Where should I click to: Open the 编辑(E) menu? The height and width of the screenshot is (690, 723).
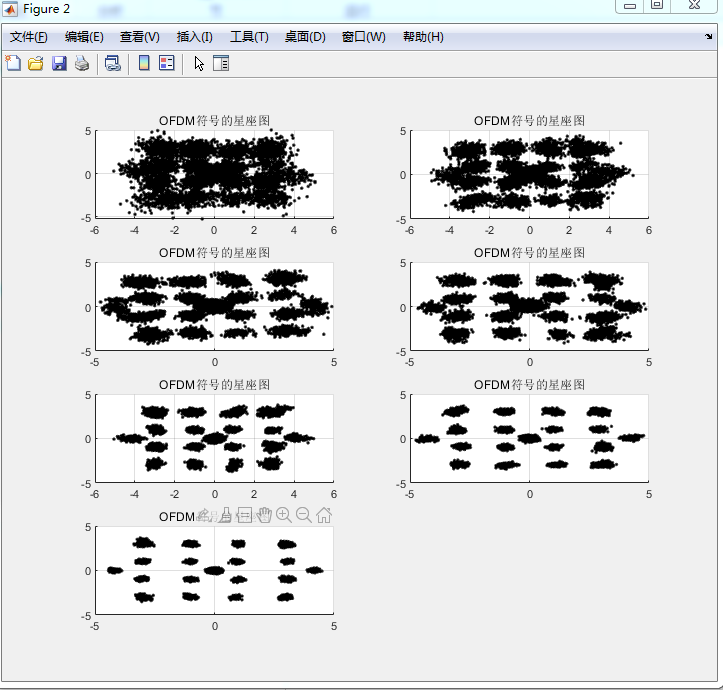[84, 37]
